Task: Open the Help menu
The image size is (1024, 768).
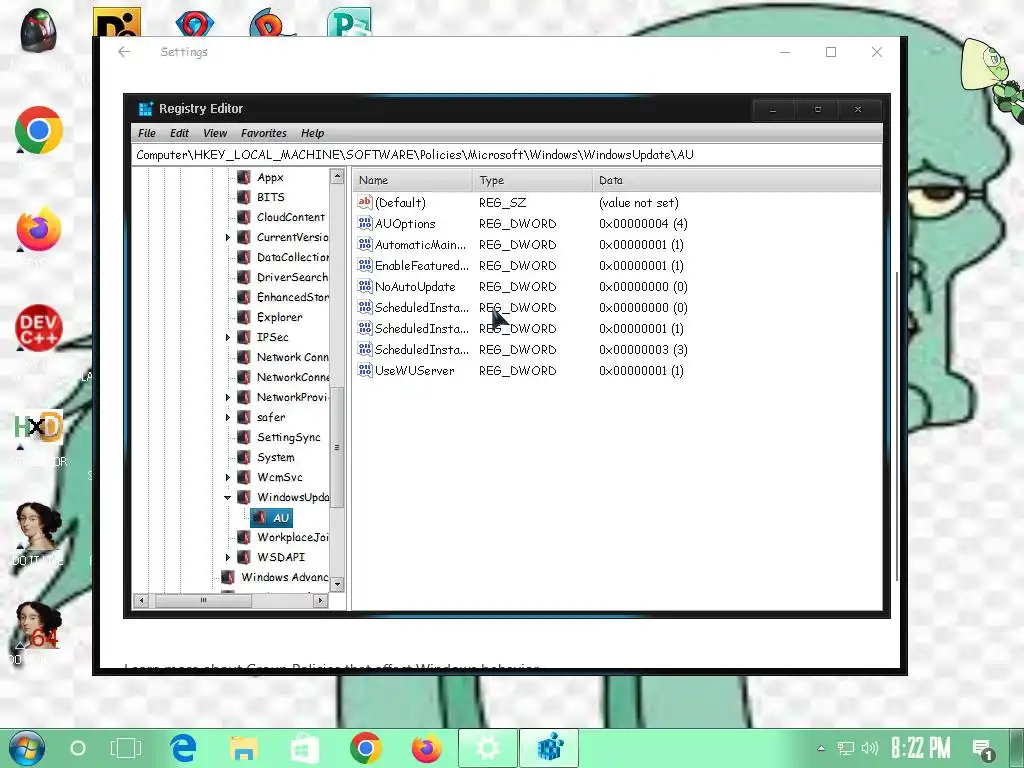Action: pos(312,133)
